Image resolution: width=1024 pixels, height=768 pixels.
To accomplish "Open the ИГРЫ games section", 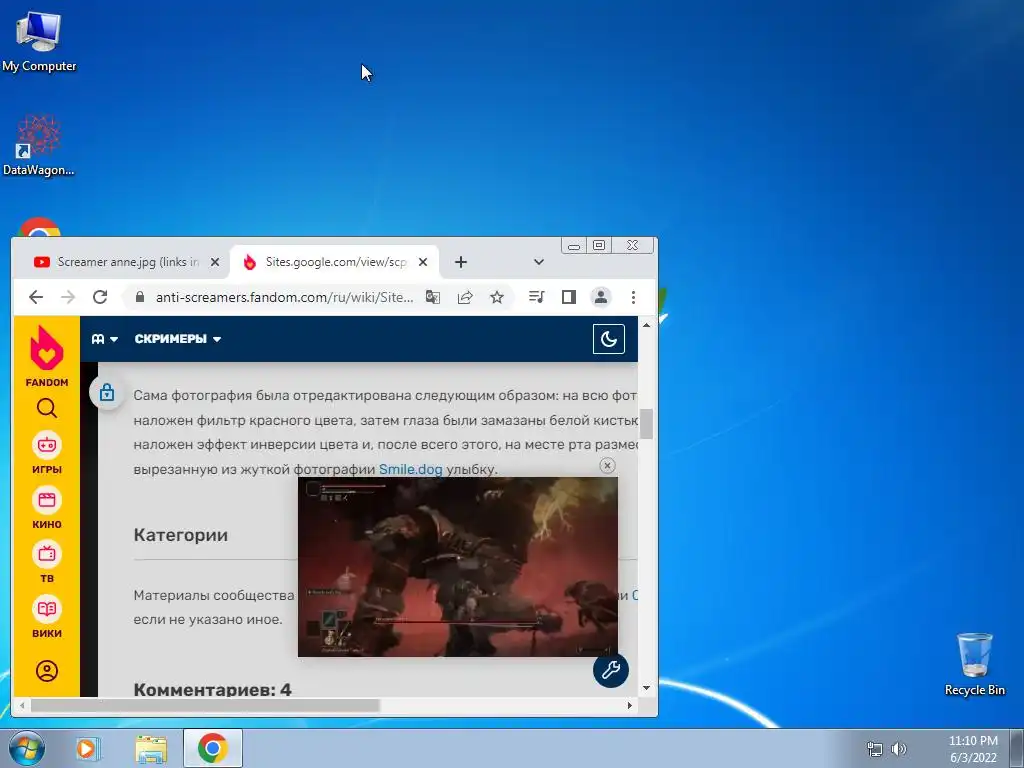I will 46,453.
